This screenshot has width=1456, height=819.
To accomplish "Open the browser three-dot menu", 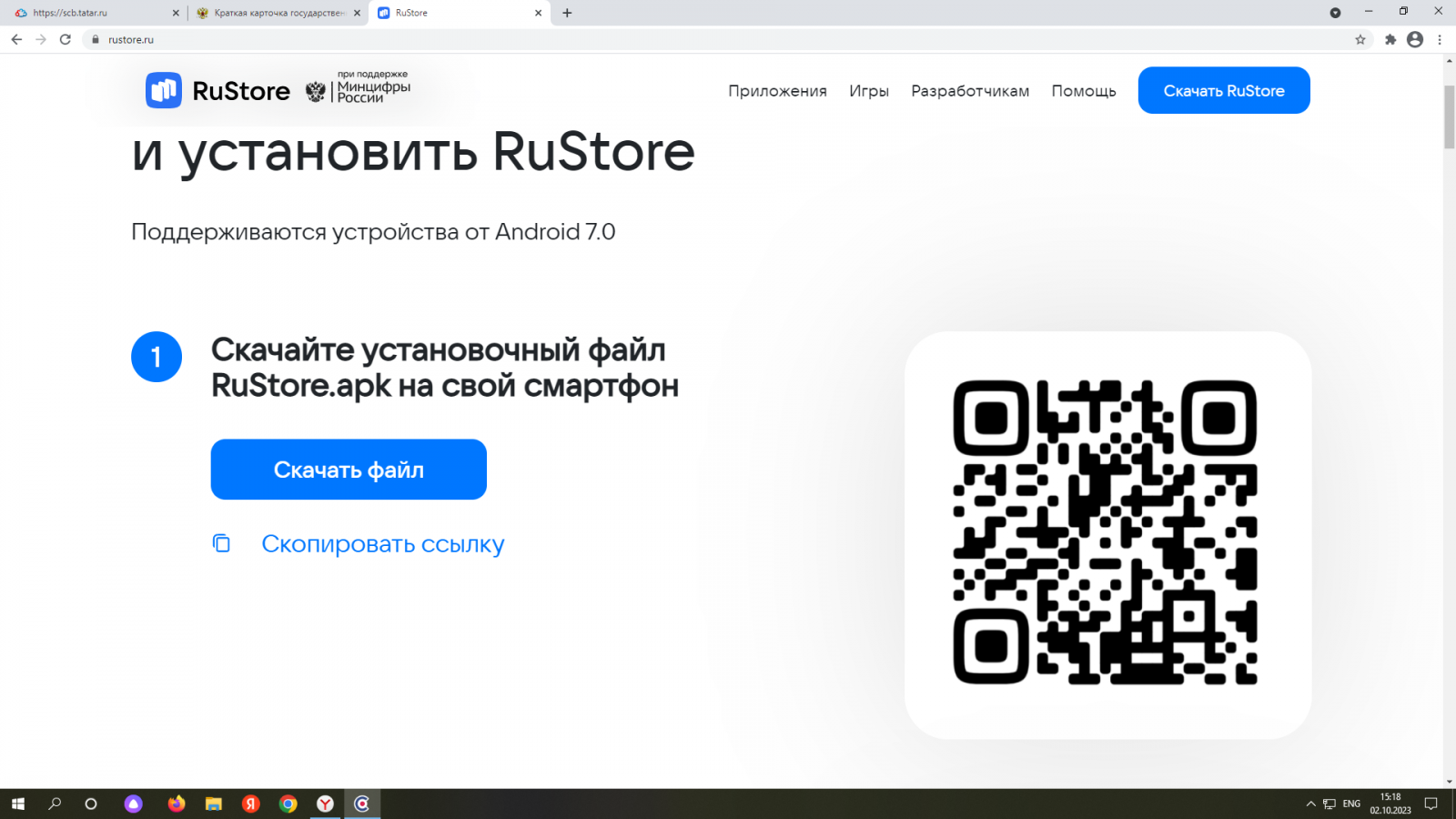I will [x=1440, y=40].
